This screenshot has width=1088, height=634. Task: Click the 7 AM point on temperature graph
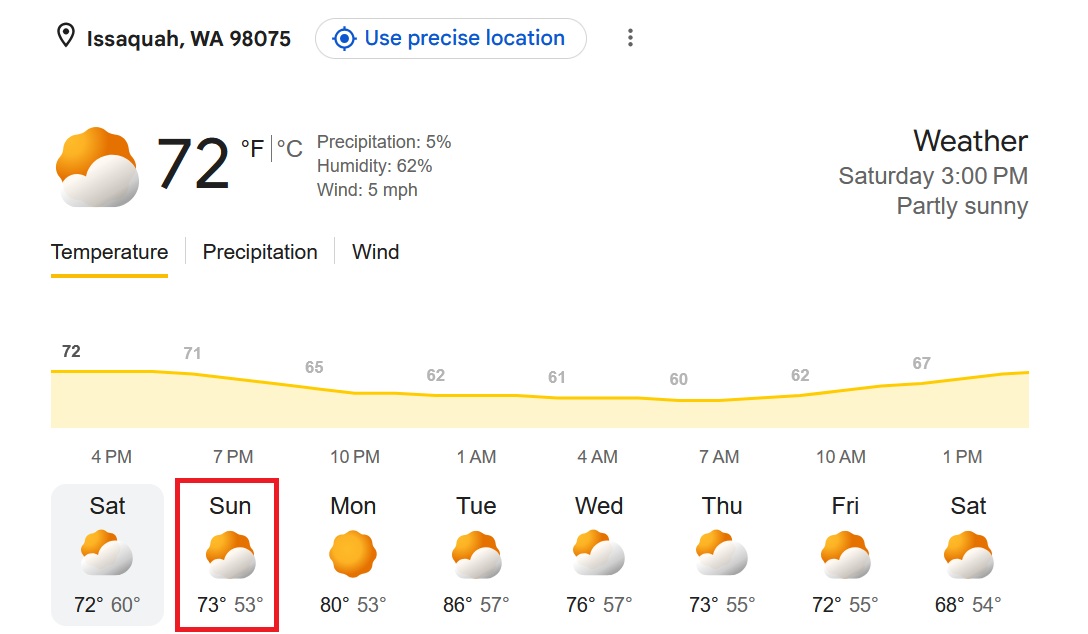click(719, 400)
